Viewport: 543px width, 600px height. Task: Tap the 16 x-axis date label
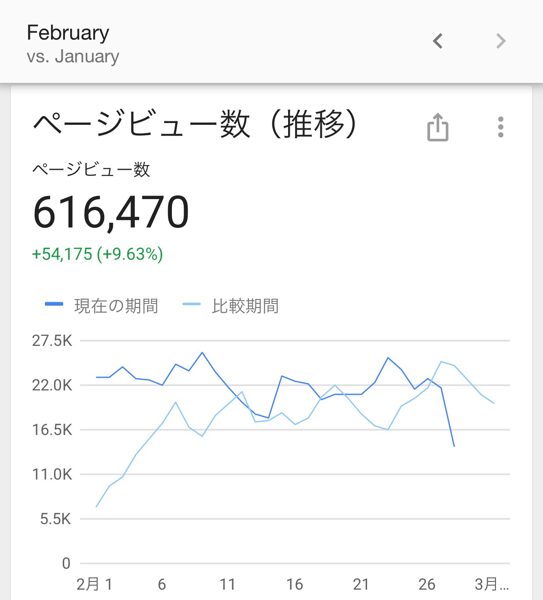pyautogui.click(x=295, y=584)
